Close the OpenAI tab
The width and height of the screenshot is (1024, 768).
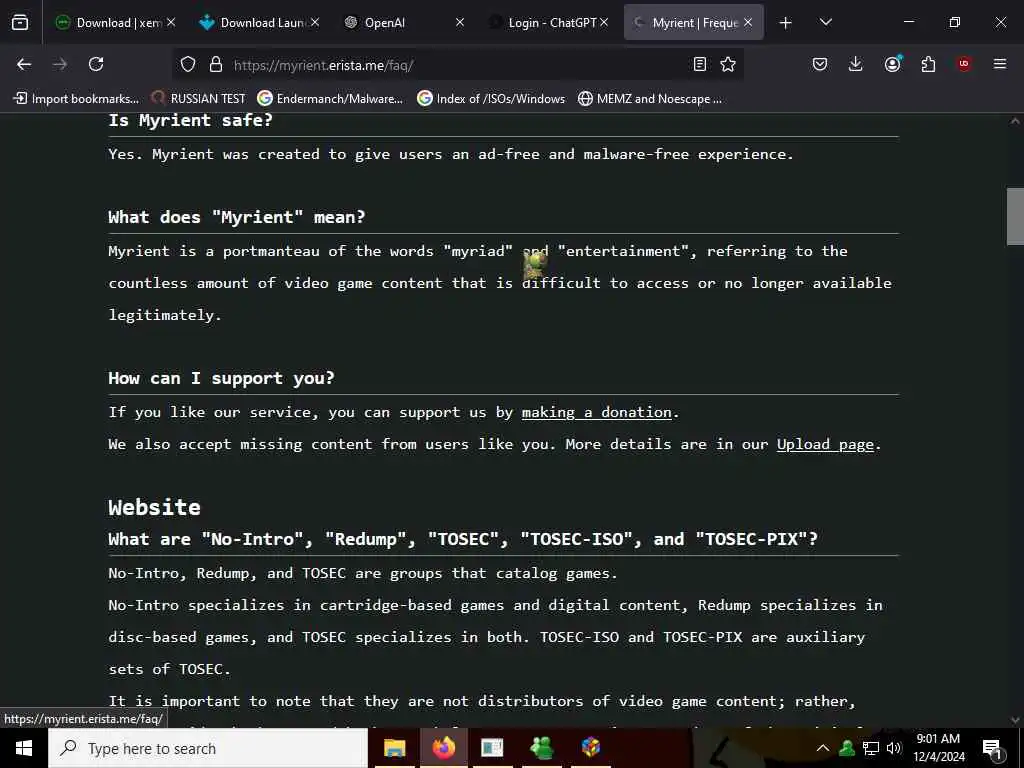tap(460, 23)
